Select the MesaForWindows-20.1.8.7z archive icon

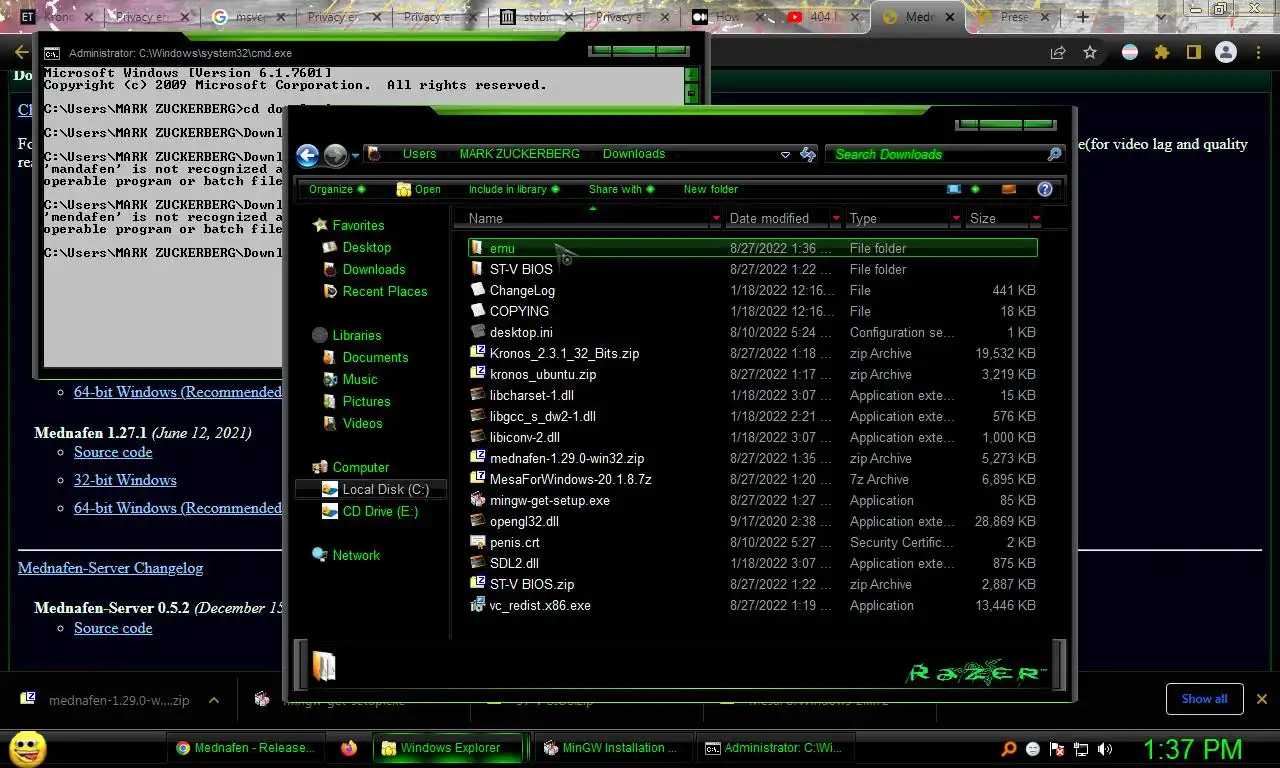click(478, 479)
